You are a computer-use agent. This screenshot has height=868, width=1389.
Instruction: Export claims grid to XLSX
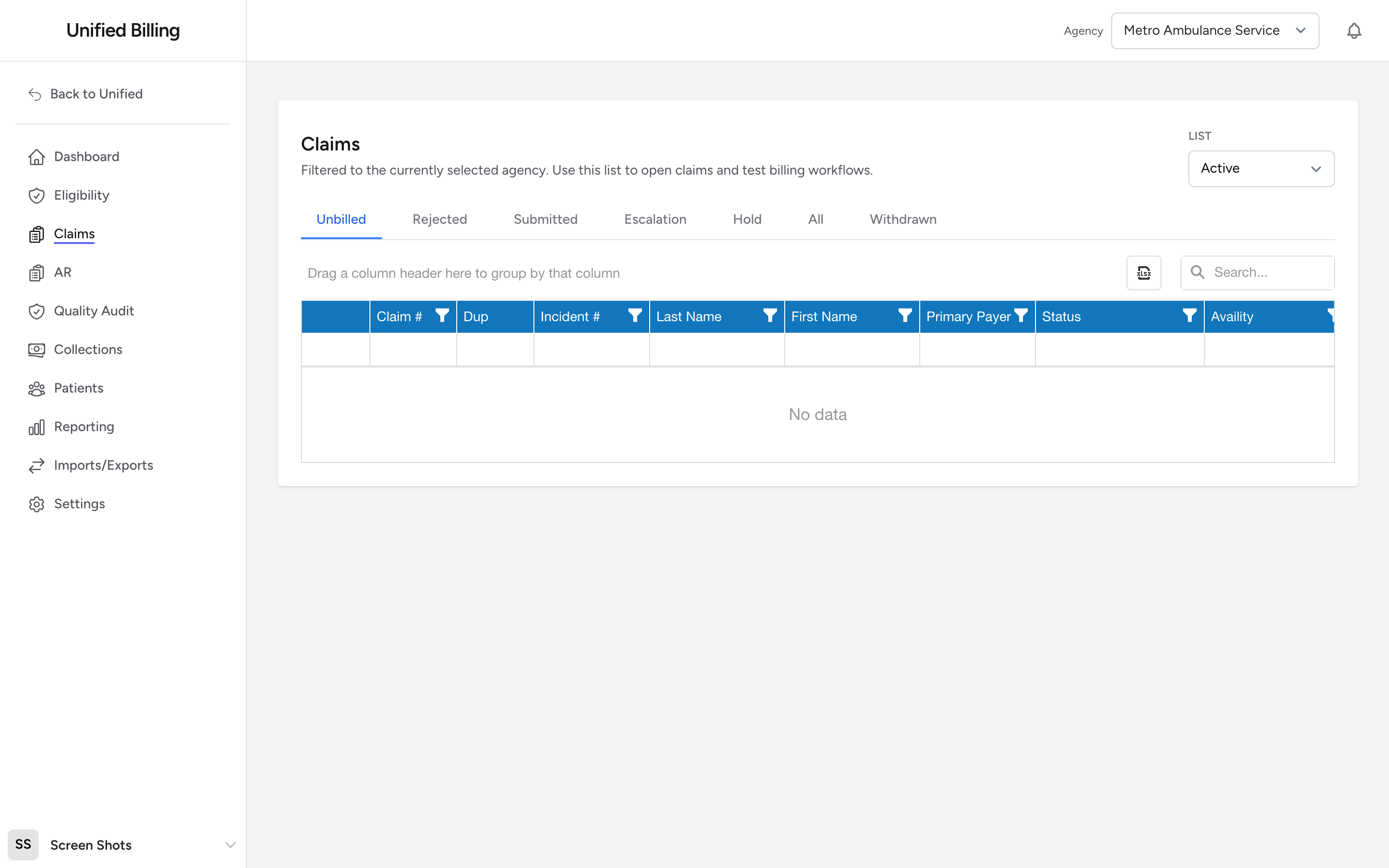click(1144, 272)
